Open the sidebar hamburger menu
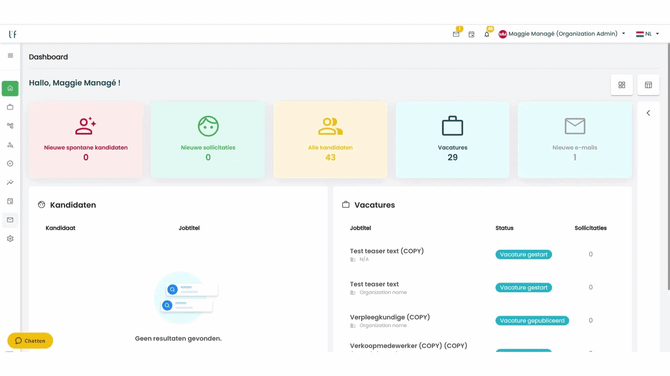670x376 pixels. (x=10, y=56)
